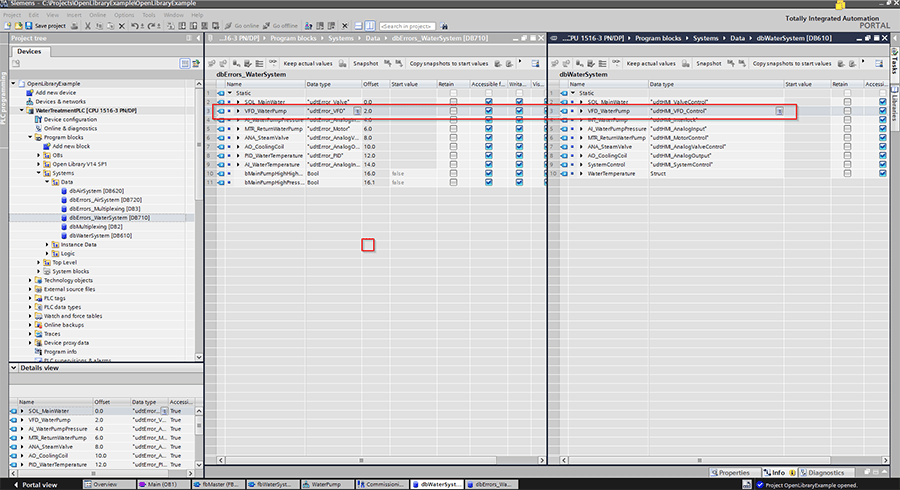This screenshot has height=490, width=900.
Task: Click expanded mode icon in dbErrors_WaterSystem toolbar
Action: click(x=259, y=63)
